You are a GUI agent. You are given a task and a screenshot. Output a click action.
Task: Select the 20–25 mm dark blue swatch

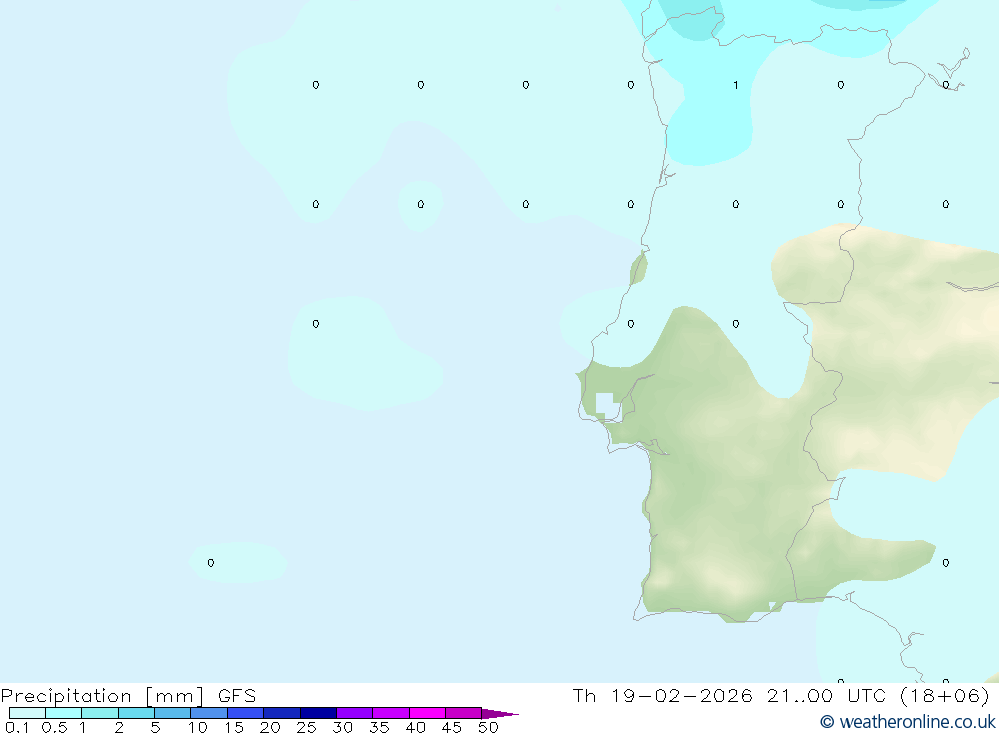pos(282,713)
